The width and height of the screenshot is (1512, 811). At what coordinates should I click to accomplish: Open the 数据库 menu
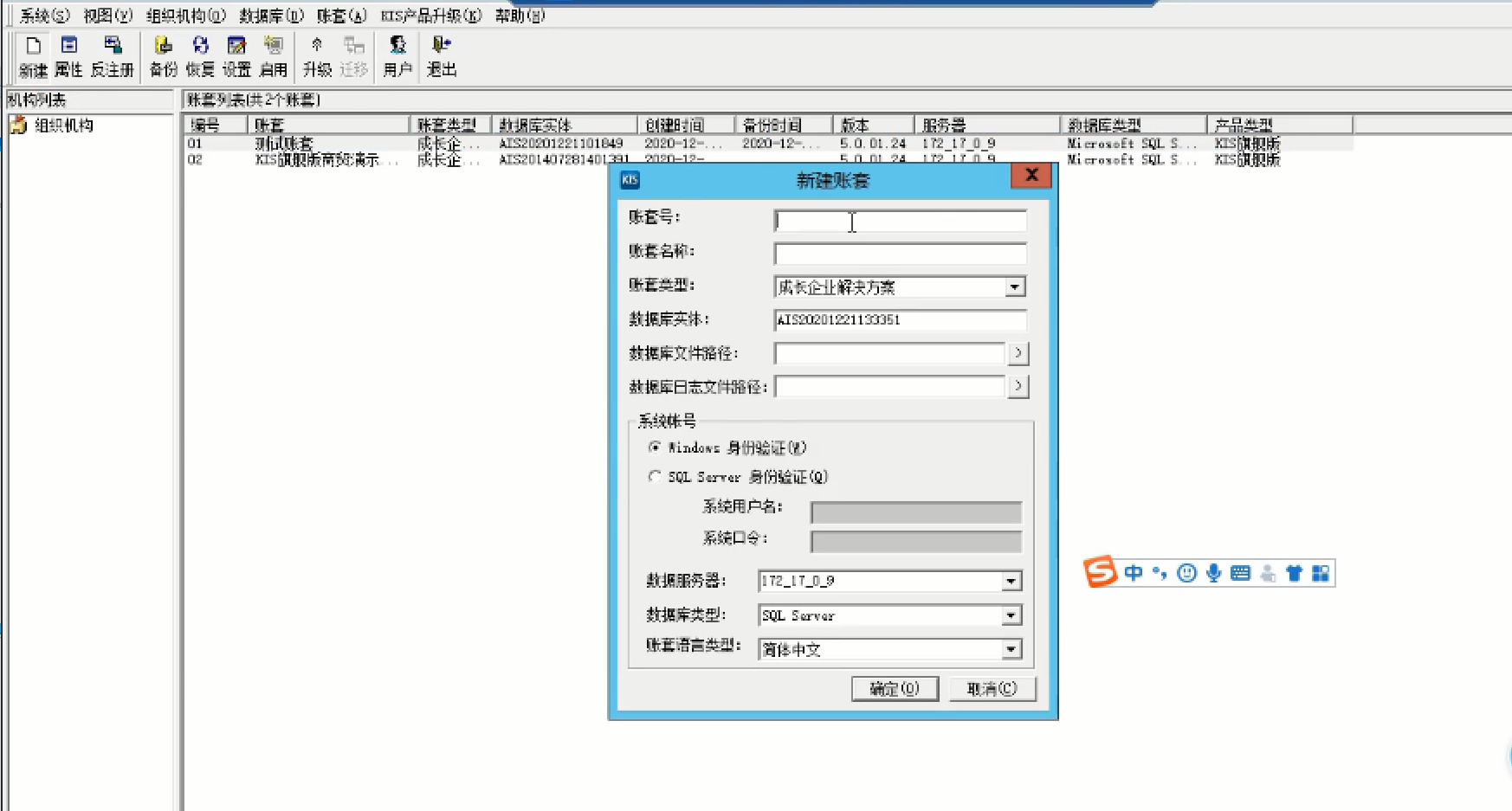tap(271, 16)
